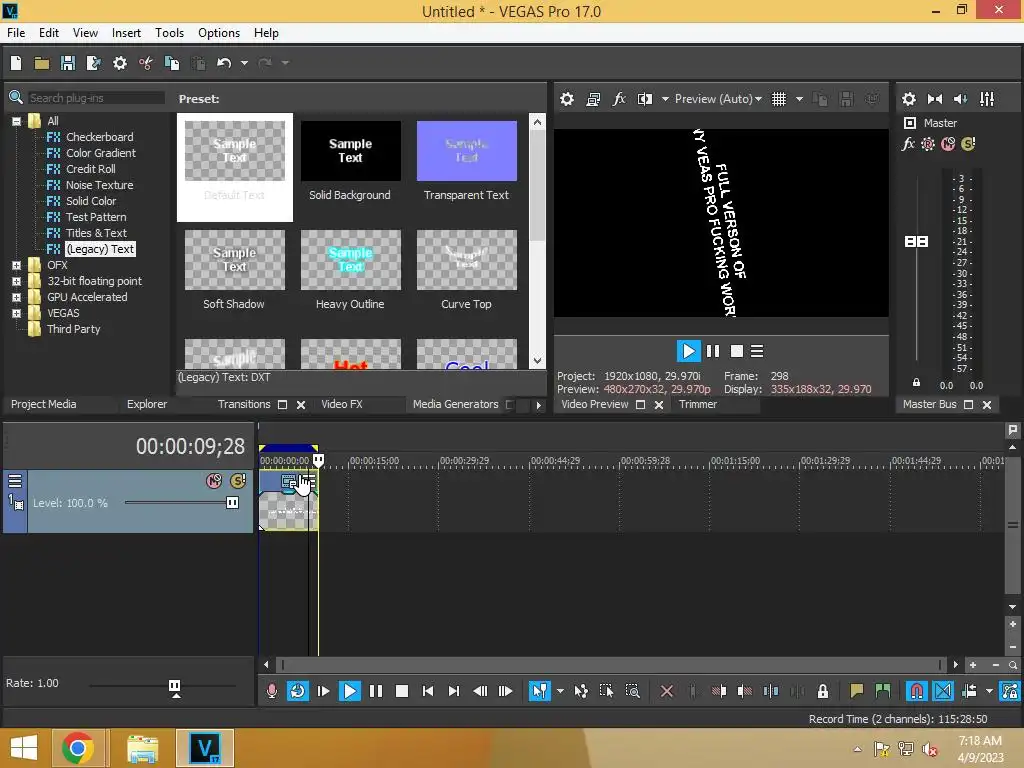Play the video preview
This screenshot has width=1024, height=768.
pos(688,351)
